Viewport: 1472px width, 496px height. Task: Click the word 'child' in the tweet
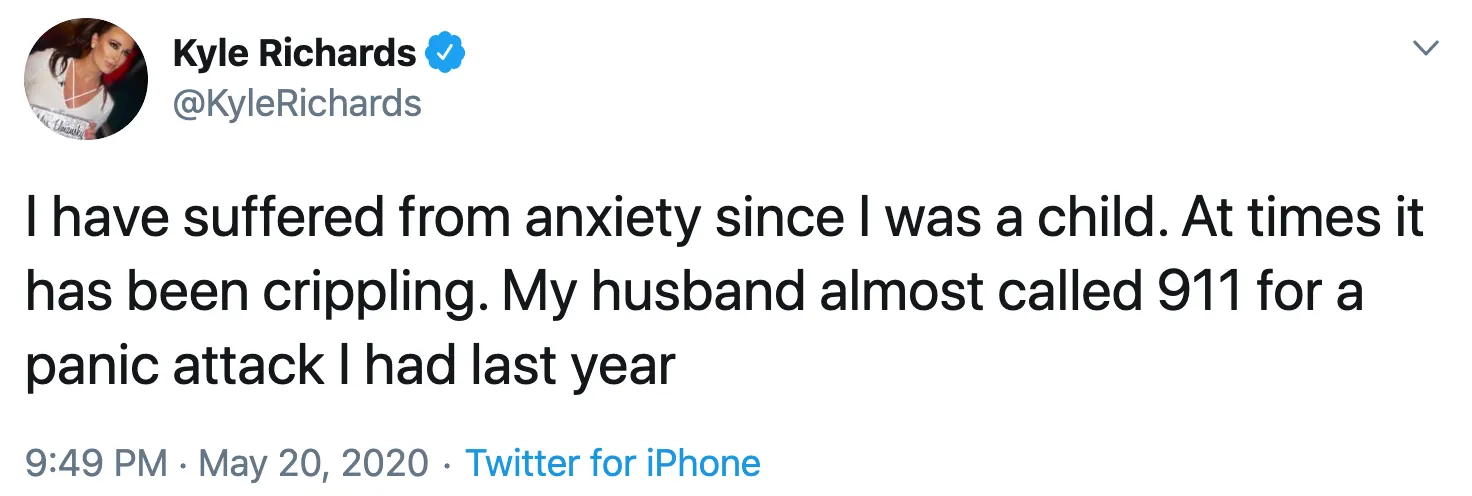[x=1107, y=219]
